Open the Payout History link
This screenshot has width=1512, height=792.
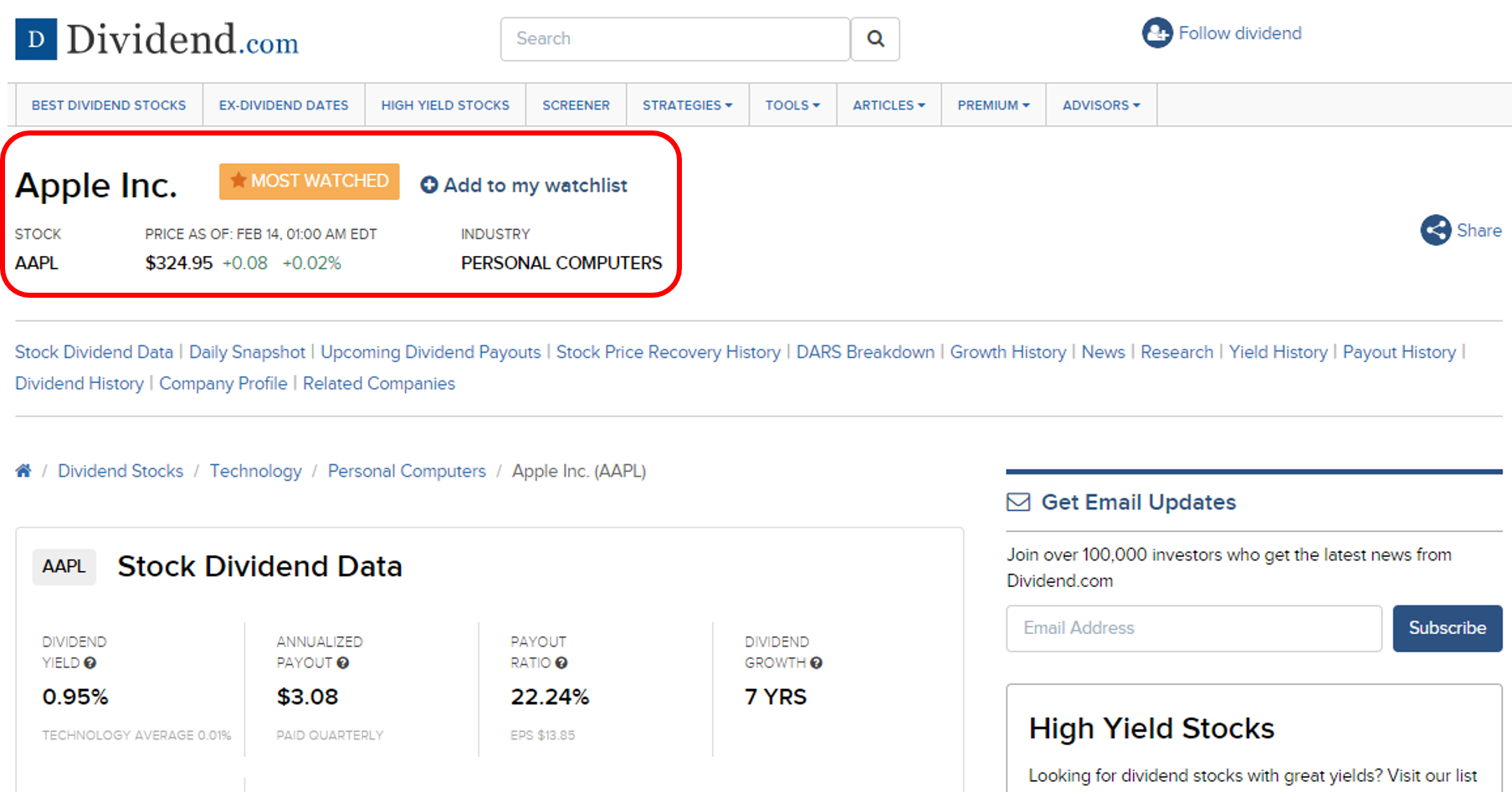click(x=1400, y=352)
